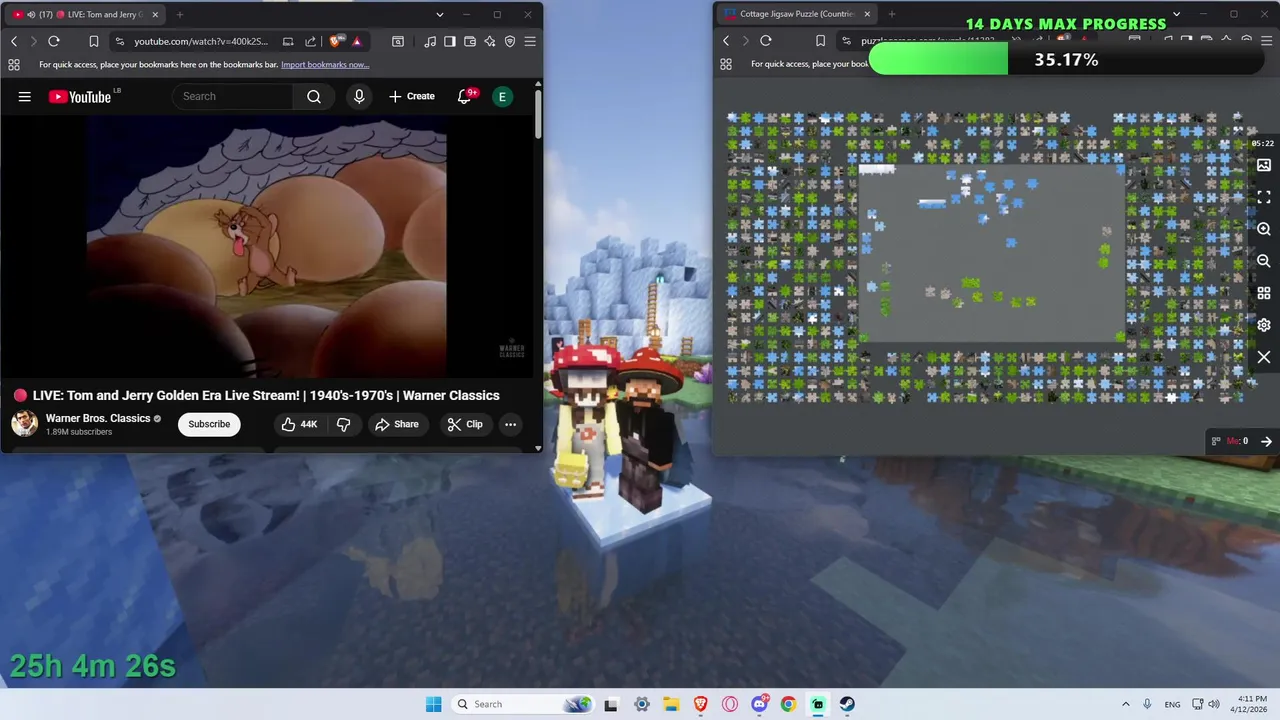Click the Clip button
1280x720 pixels.
click(x=464, y=424)
